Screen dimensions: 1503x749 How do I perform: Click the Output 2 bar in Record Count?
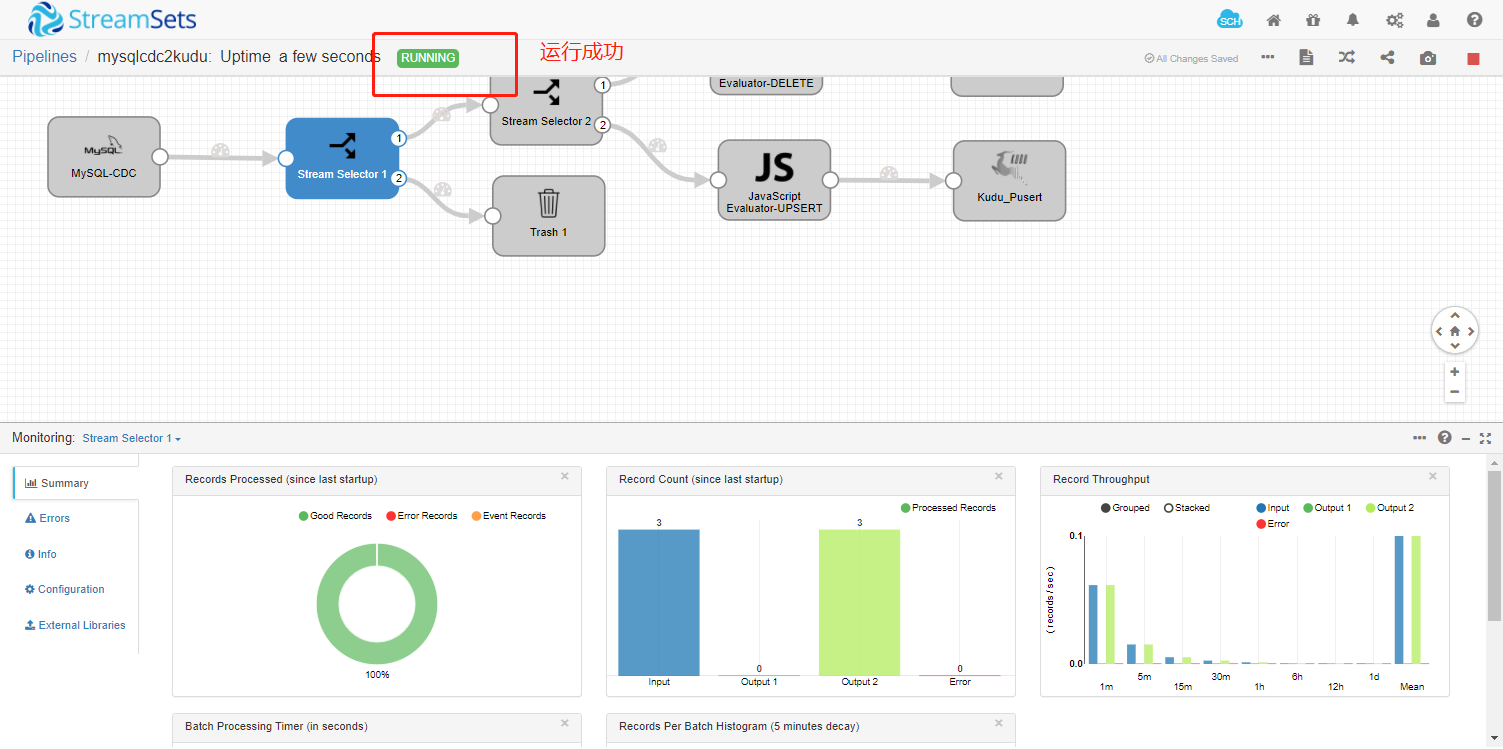(859, 602)
